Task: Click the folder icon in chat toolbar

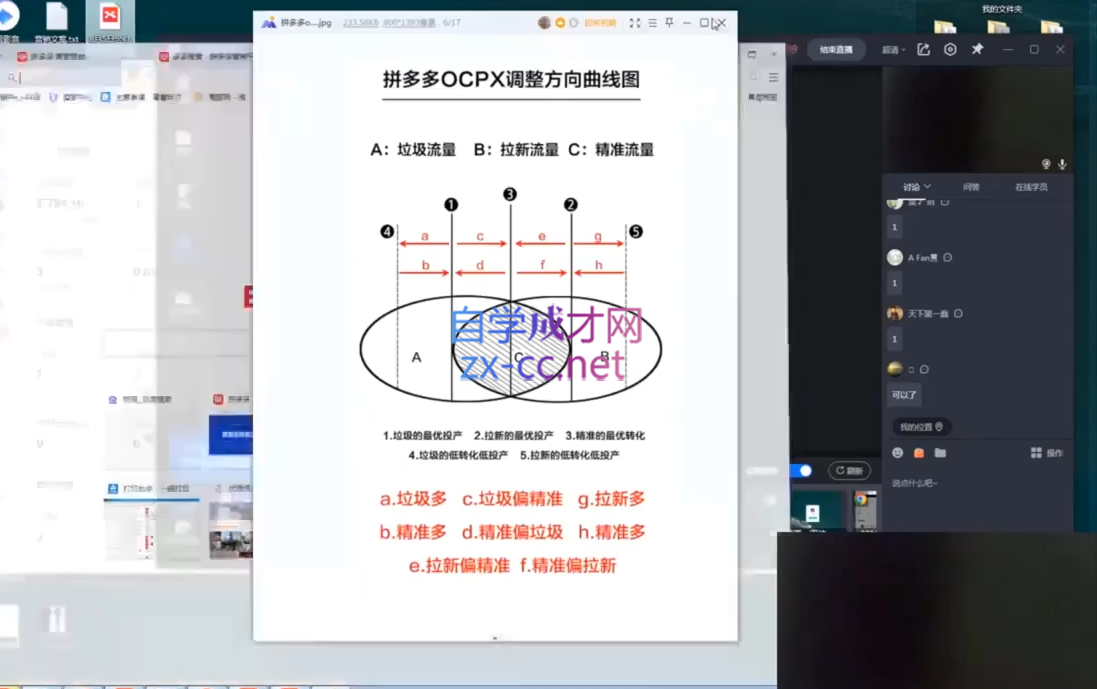Action: [940, 453]
